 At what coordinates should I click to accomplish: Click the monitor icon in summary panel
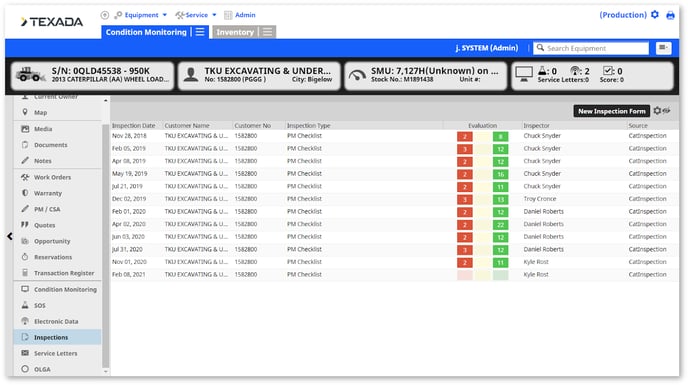[x=523, y=73]
